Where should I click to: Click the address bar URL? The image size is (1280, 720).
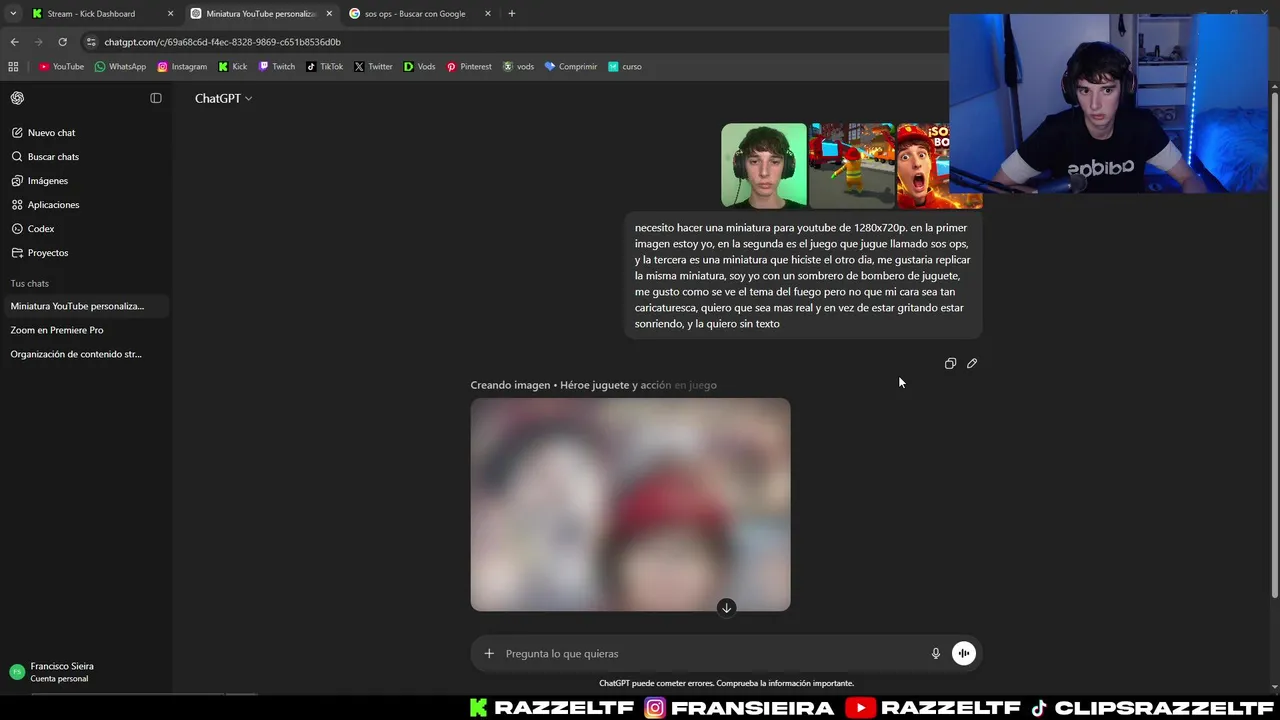pos(222,42)
